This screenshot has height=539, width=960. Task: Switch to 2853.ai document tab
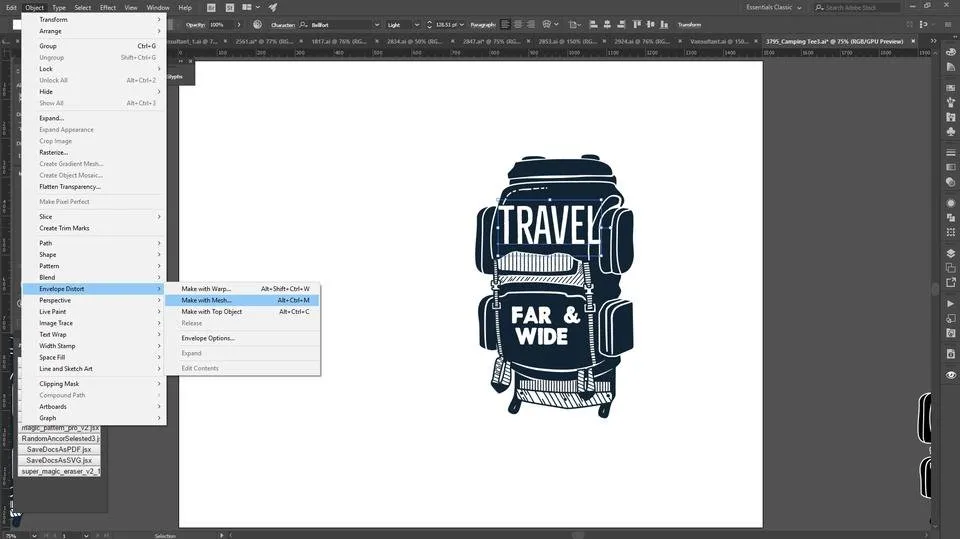(566, 41)
